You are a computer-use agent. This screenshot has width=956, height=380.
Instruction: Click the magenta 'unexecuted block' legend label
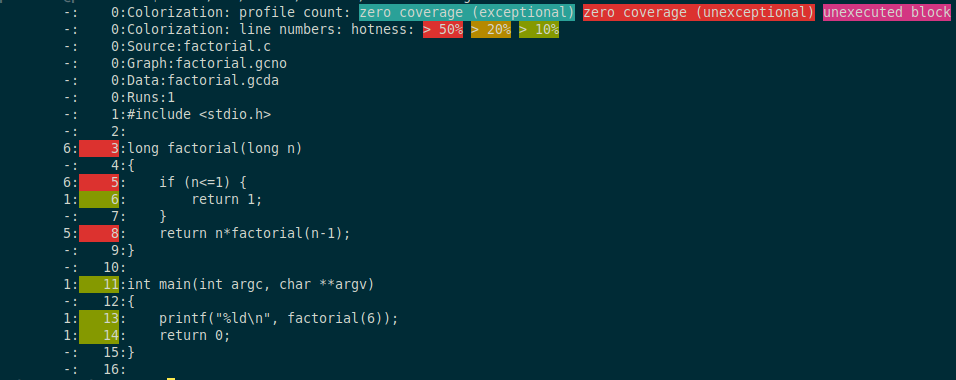(888, 12)
